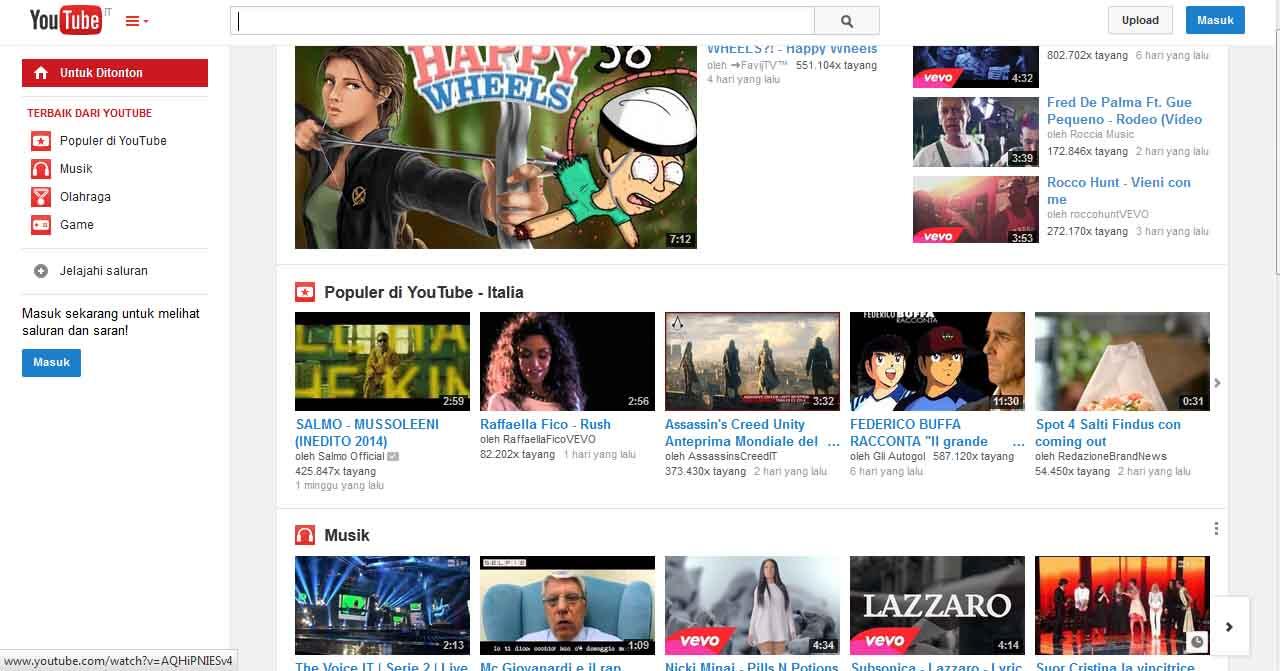This screenshot has height=671, width=1280.
Task: Click Gli Autogol channel name
Action: [x=898, y=456]
